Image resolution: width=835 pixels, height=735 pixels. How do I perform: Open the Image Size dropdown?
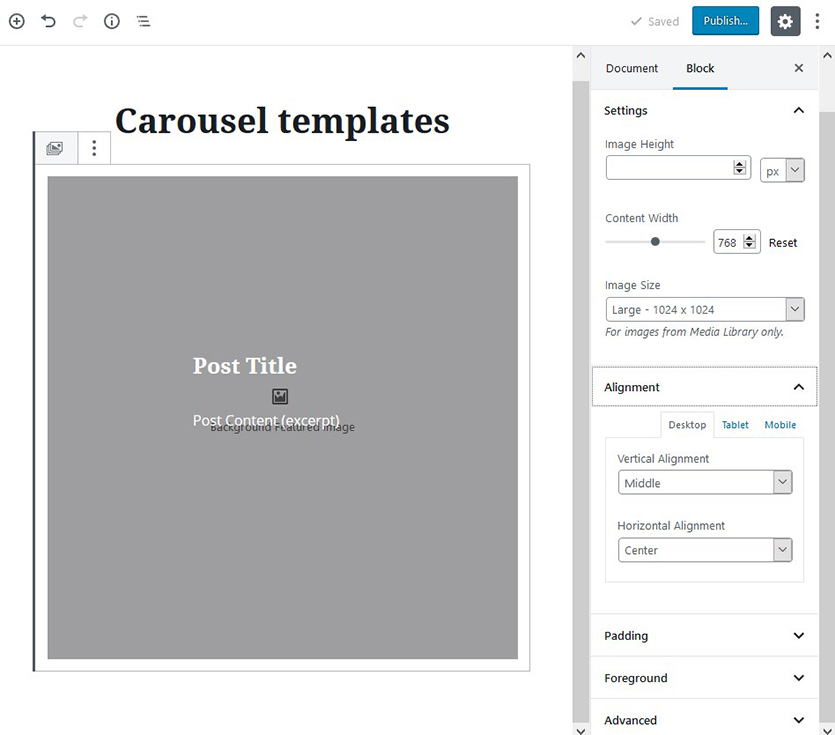(x=705, y=309)
